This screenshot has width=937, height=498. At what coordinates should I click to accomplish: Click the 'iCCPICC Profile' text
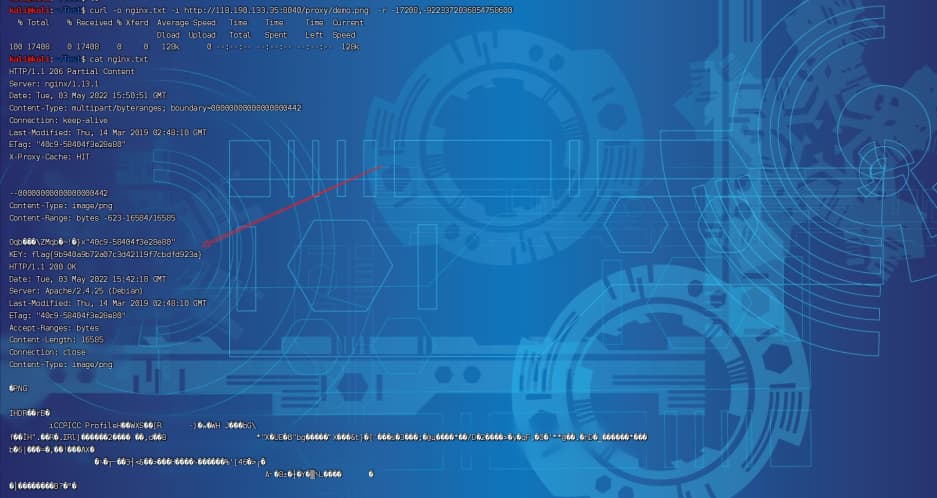(x=83, y=426)
